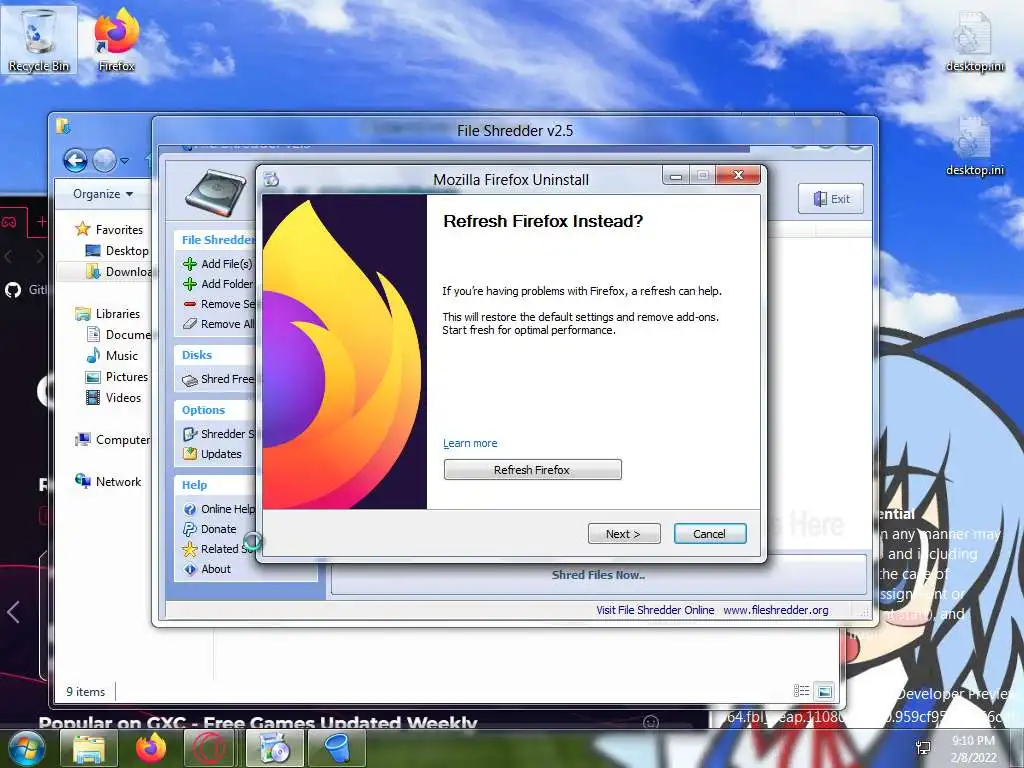Open Online Help in File Shredder
This screenshot has height=768, width=1024.
click(218, 509)
